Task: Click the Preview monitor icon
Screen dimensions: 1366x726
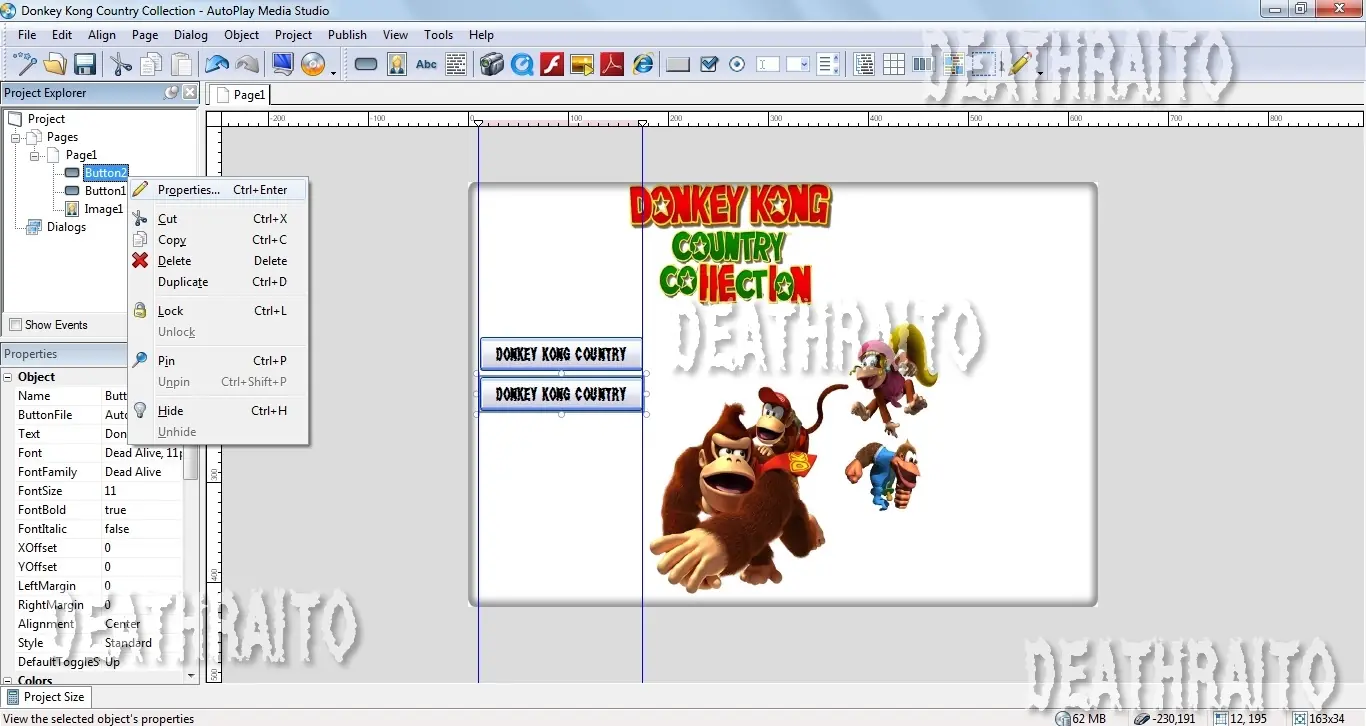Action: [x=283, y=65]
